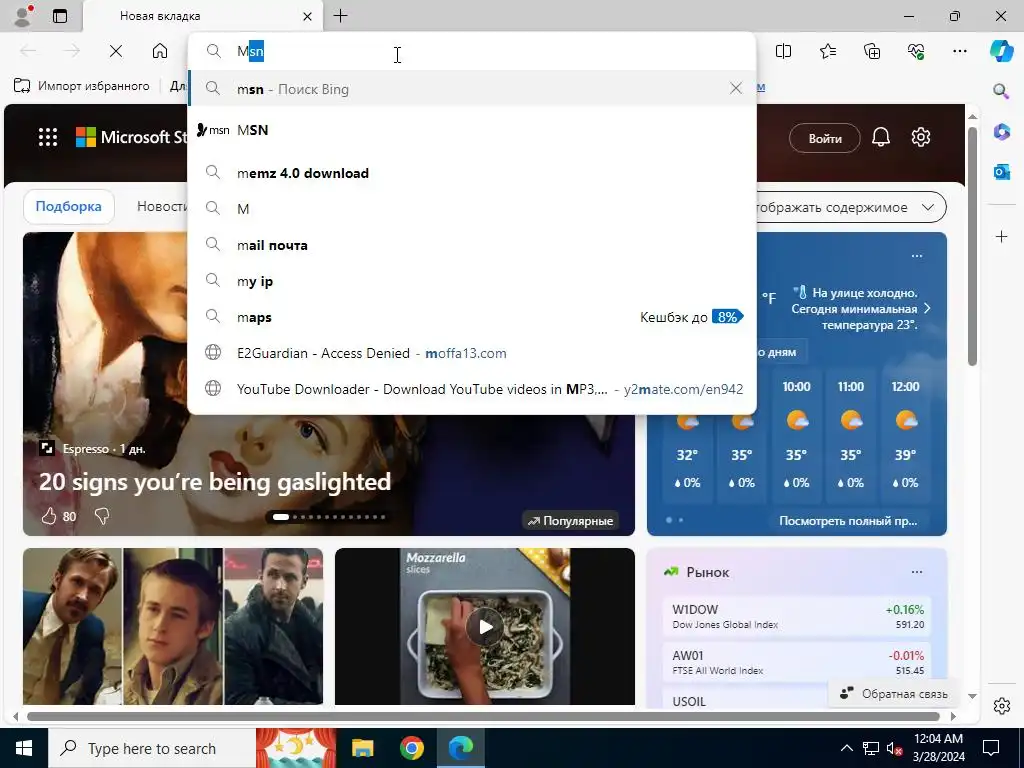Image resolution: width=1024 pixels, height=768 pixels.
Task: Click the Войти sign-in button
Action: (825, 138)
